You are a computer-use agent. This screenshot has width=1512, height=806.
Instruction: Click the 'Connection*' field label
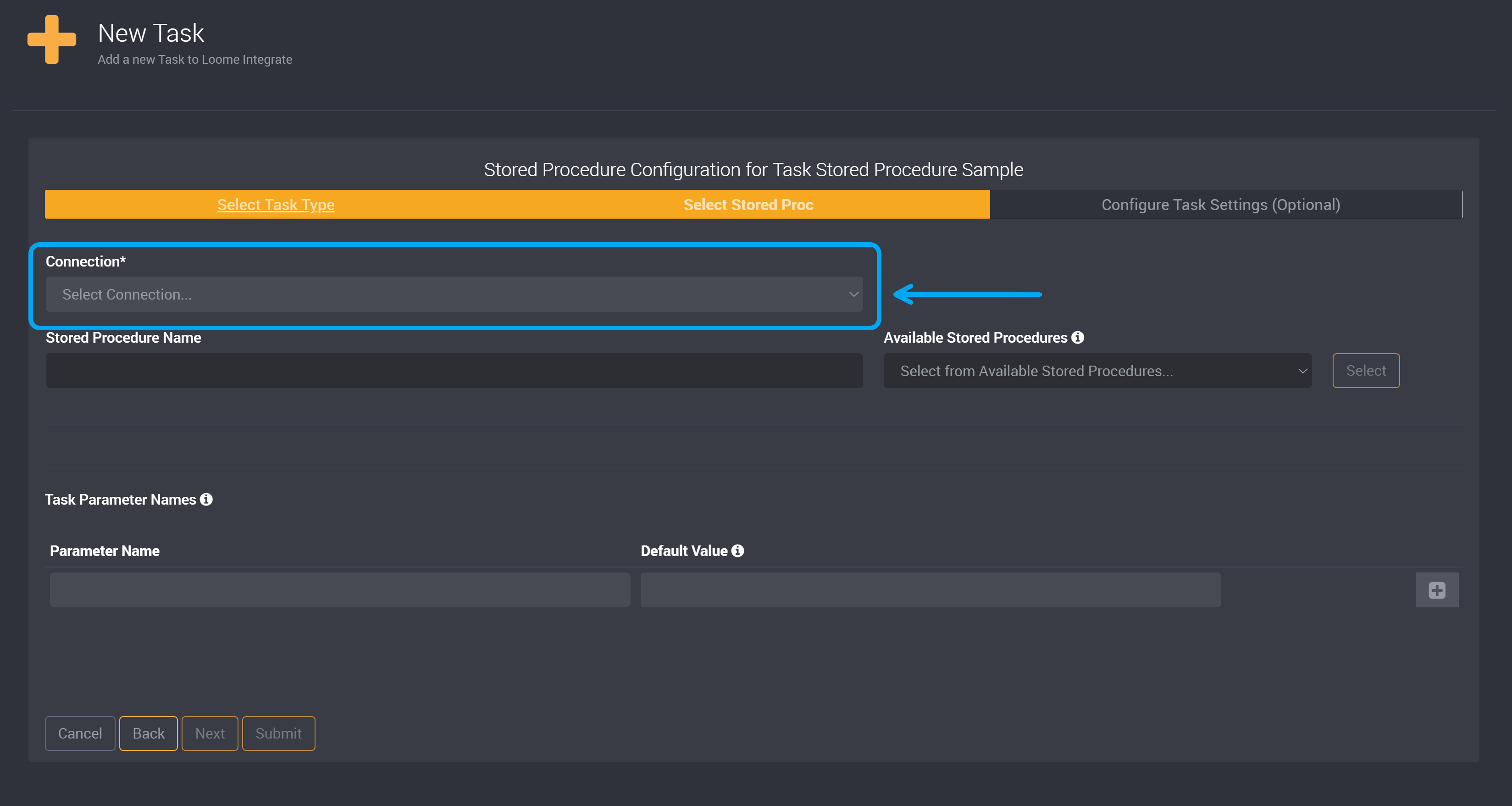click(x=86, y=261)
